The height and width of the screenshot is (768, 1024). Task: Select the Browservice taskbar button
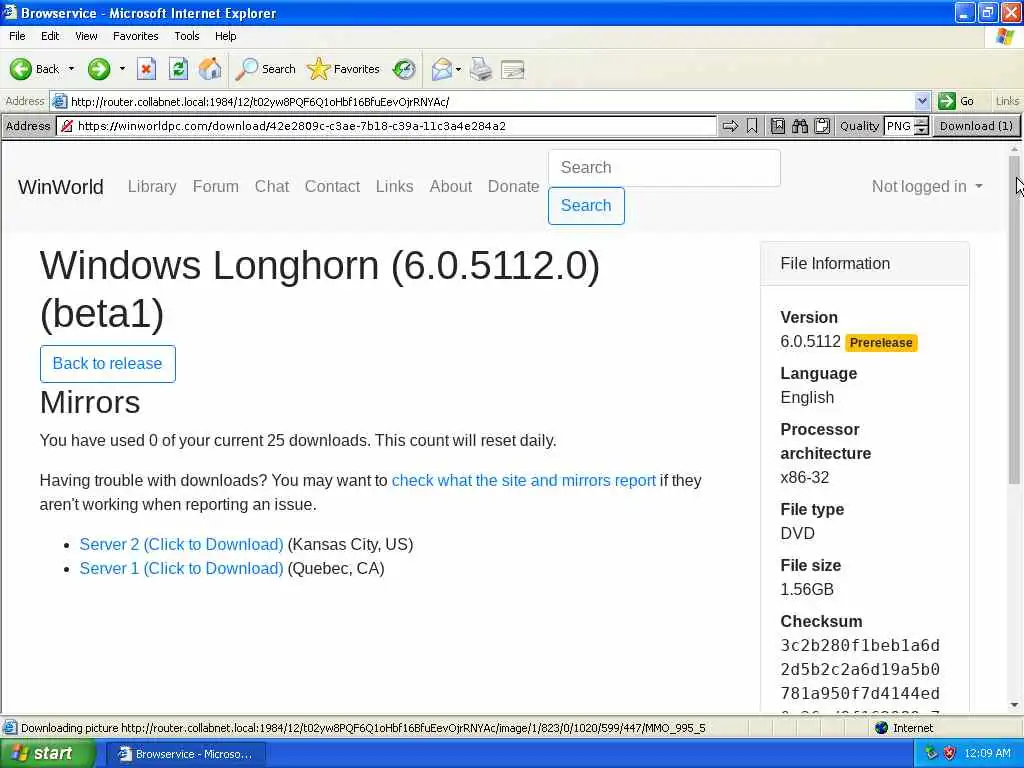pyautogui.click(x=185, y=754)
